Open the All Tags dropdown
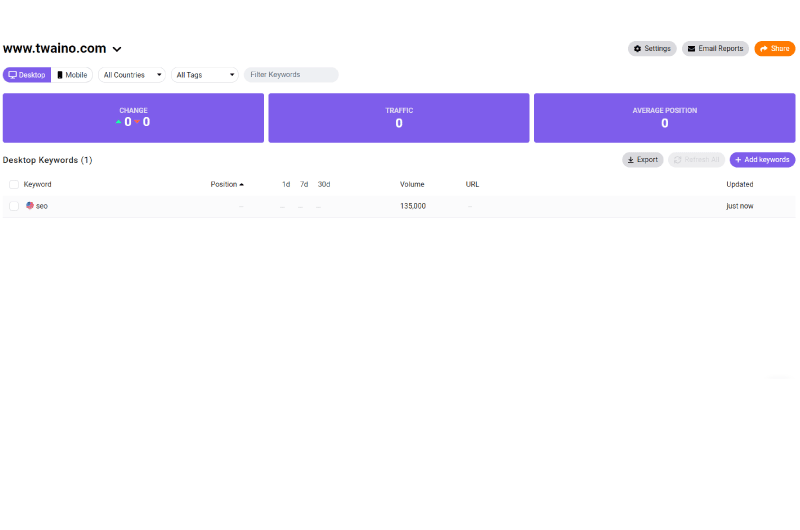 point(205,75)
